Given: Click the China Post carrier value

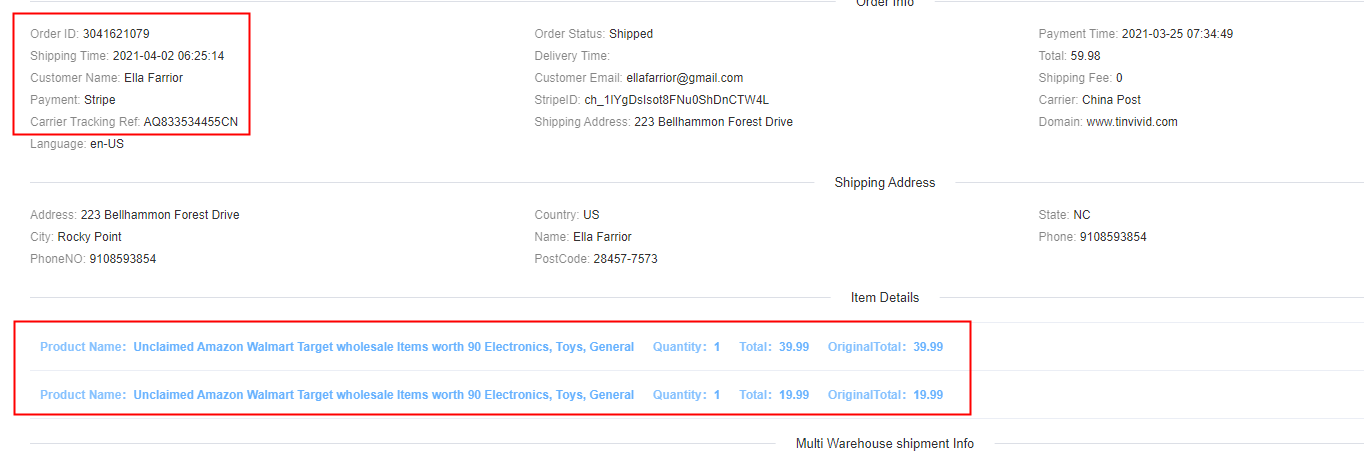Looking at the screenshot, I should point(1111,100).
